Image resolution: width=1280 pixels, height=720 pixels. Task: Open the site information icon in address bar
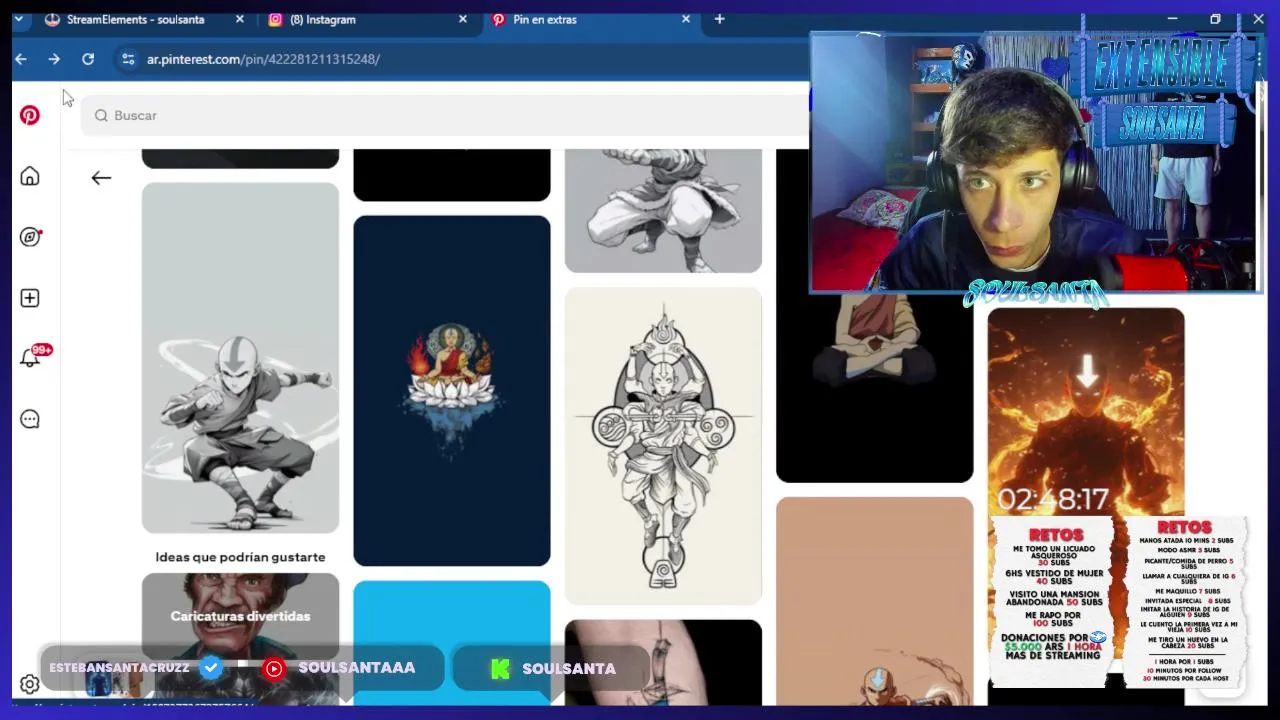[128, 59]
